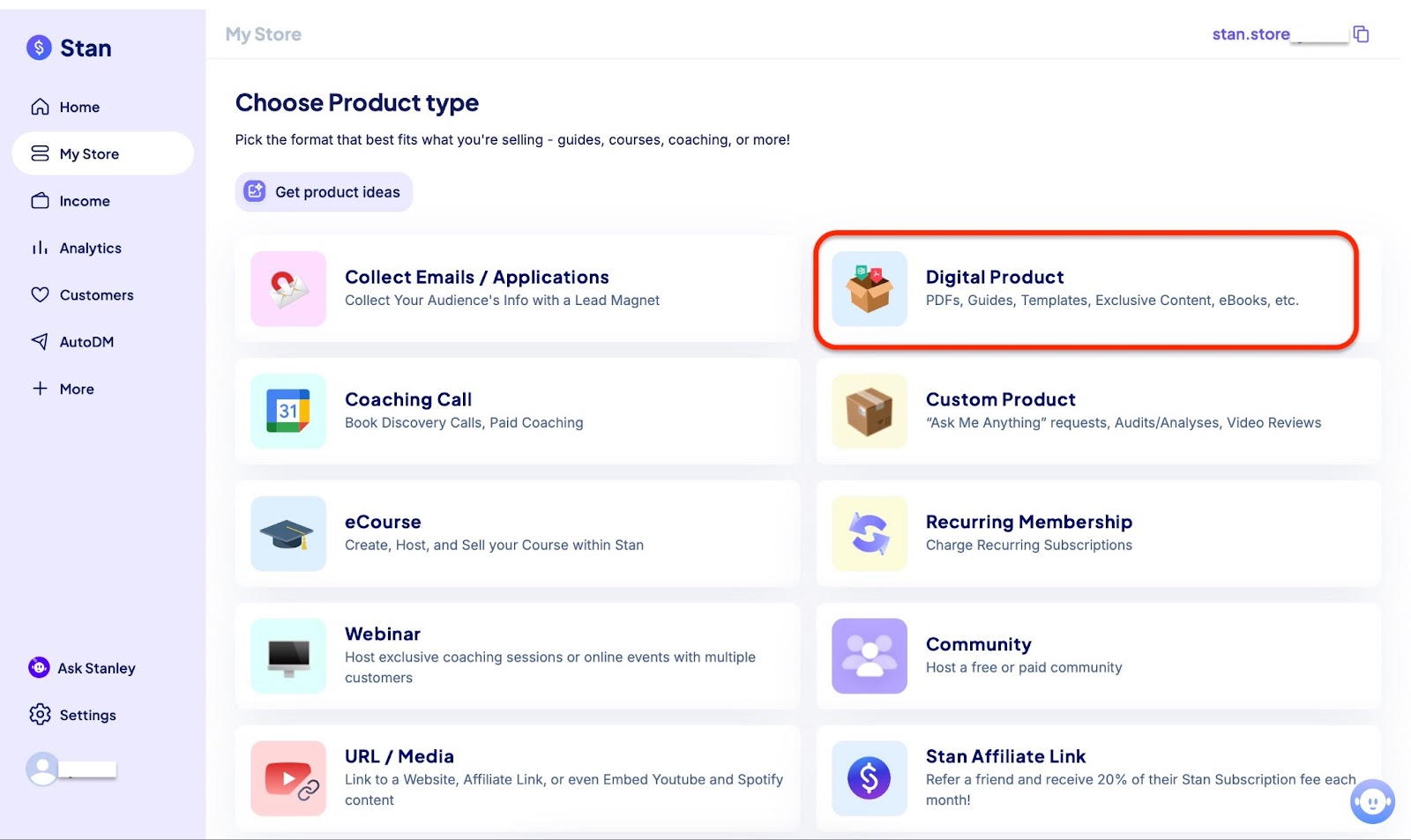The height and width of the screenshot is (840, 1411).
Task: Choose the Community product title
Action: 979,644
